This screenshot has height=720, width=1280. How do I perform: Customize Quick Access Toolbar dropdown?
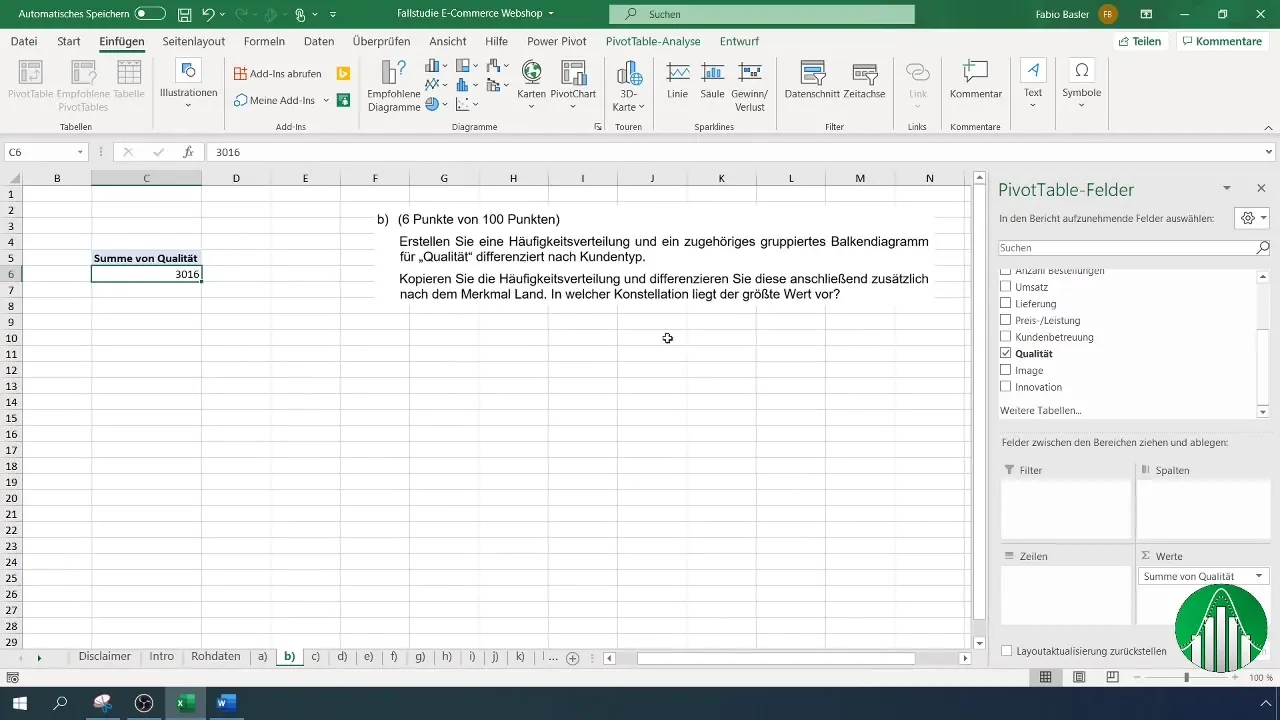(332, 14)
